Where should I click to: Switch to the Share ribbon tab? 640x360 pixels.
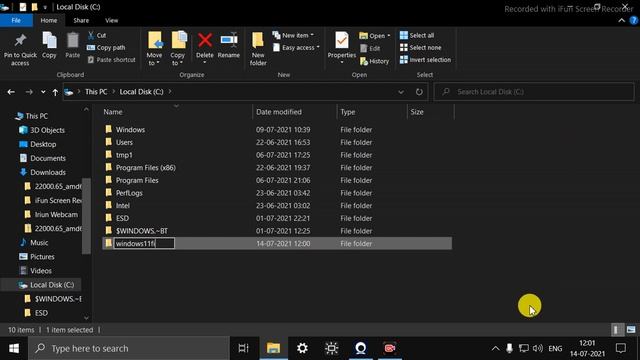[x=81, y=20]
